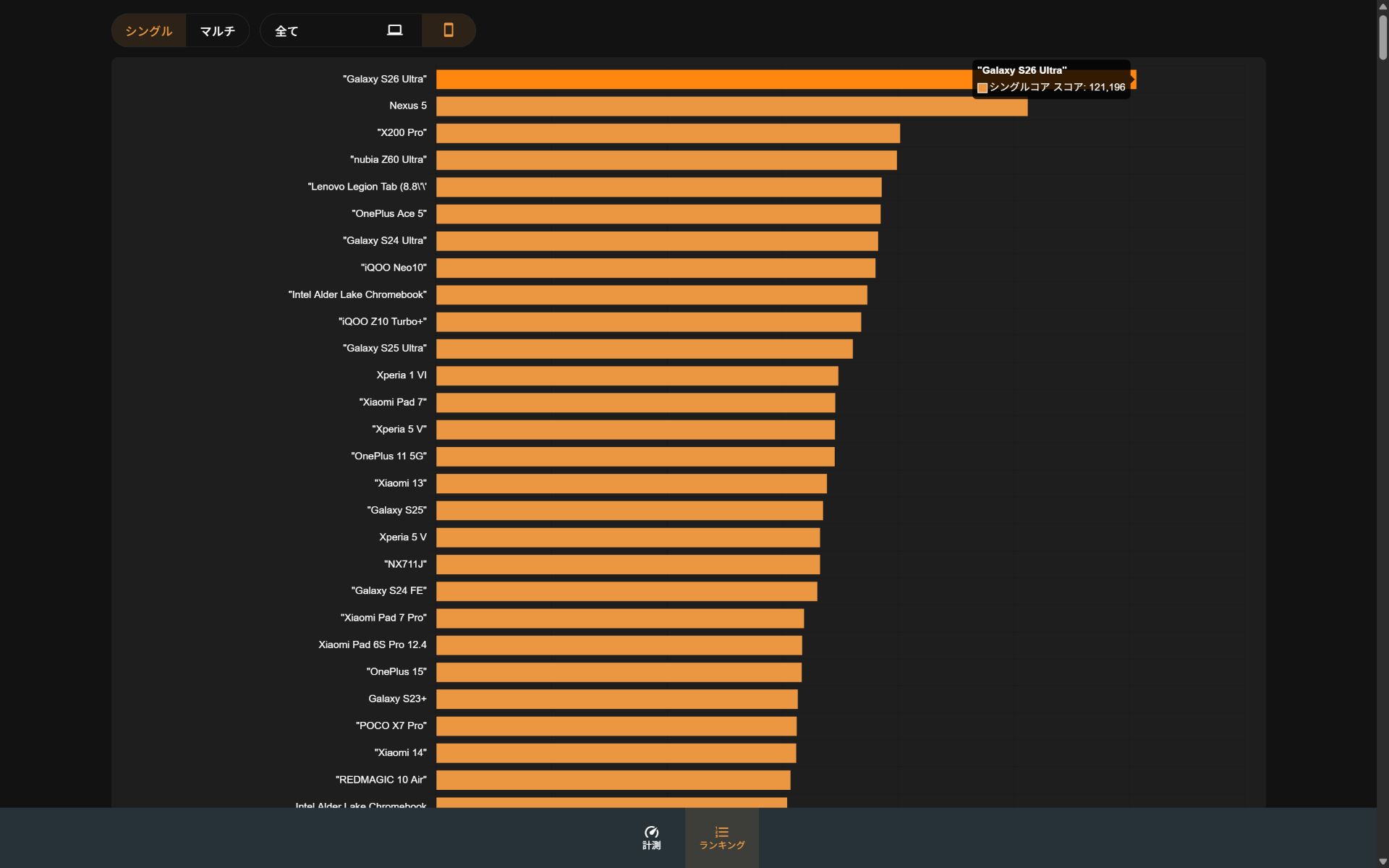Click the scrollbar up arrow
The height and width of the screenshot is (868, 1389).
(x=1382, y=6)
